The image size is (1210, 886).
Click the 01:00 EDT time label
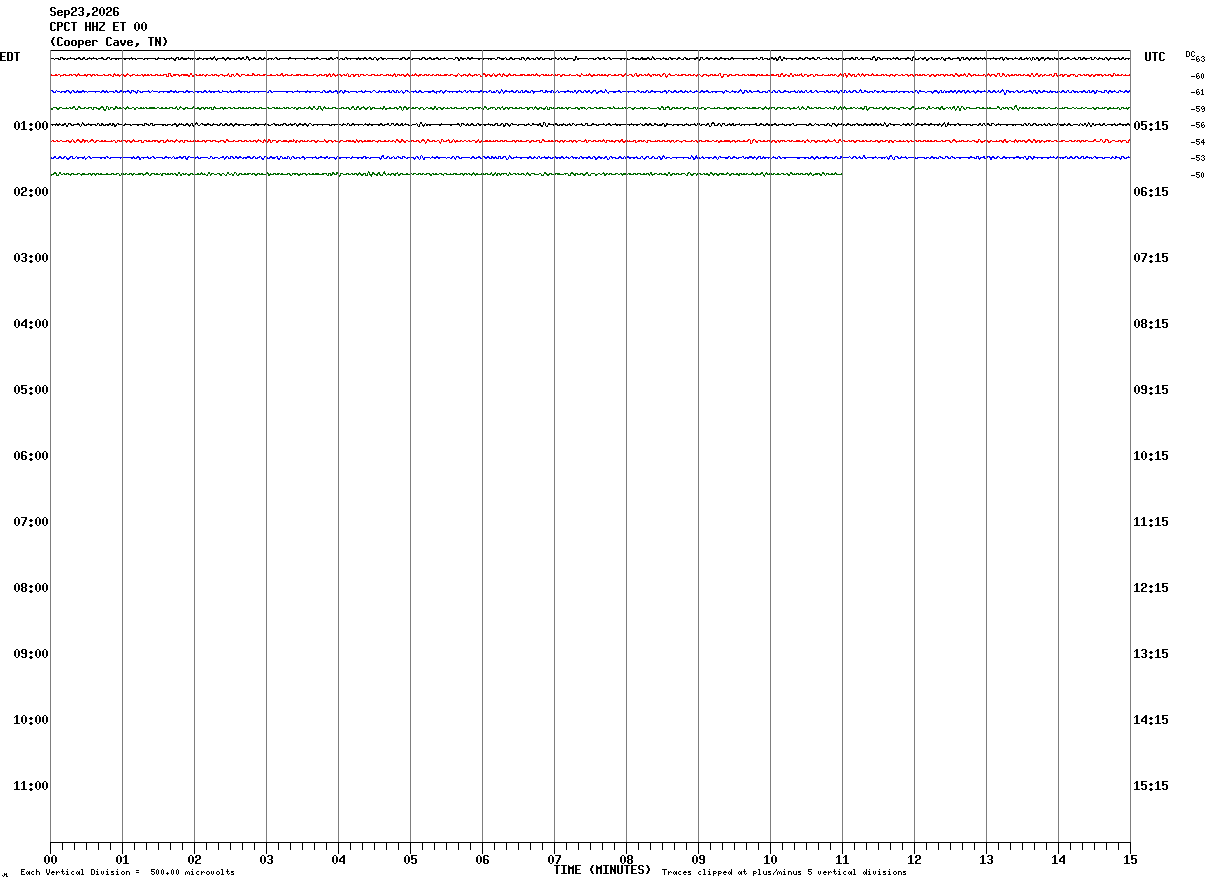point(31,126)
